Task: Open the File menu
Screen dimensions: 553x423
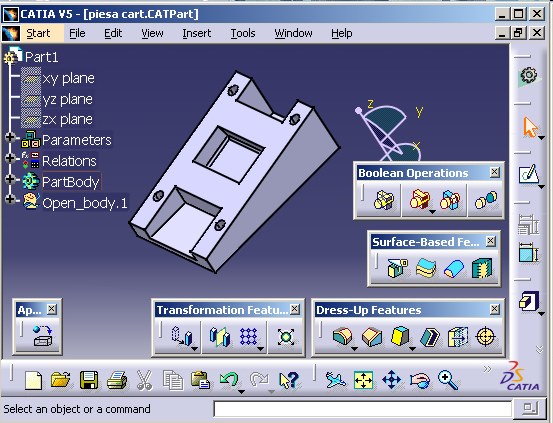Action: coord(77,33)
